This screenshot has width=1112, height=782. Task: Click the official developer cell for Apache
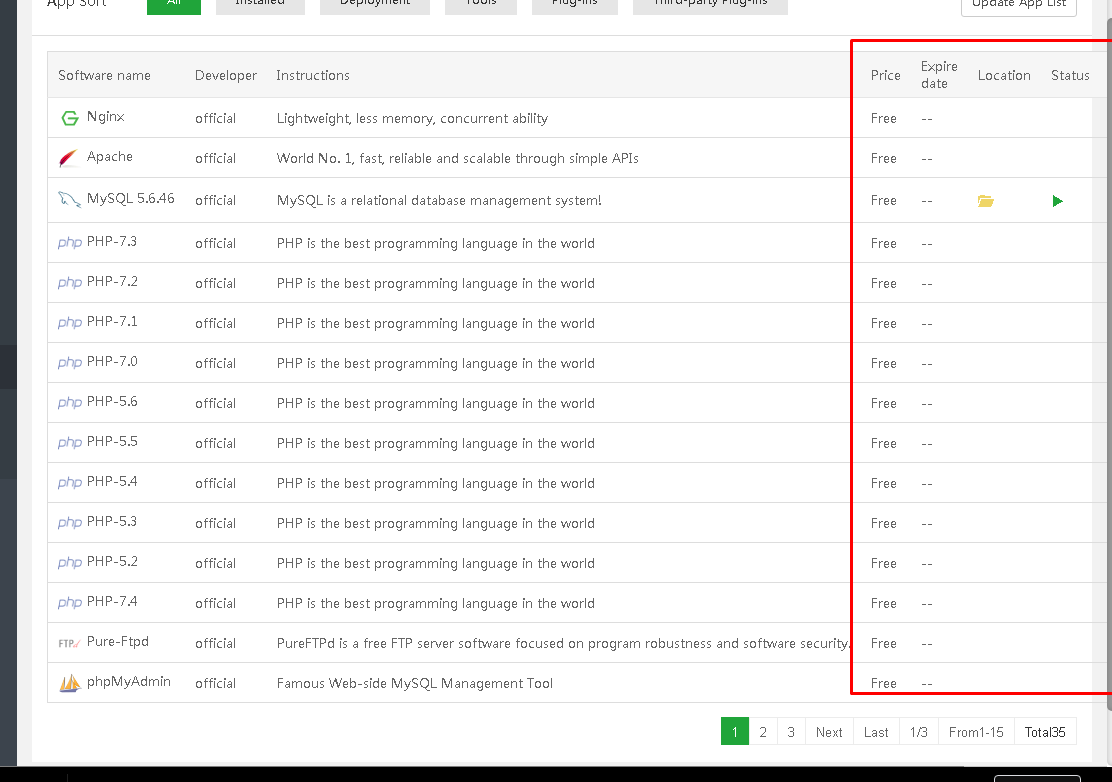tap(216, 158)
